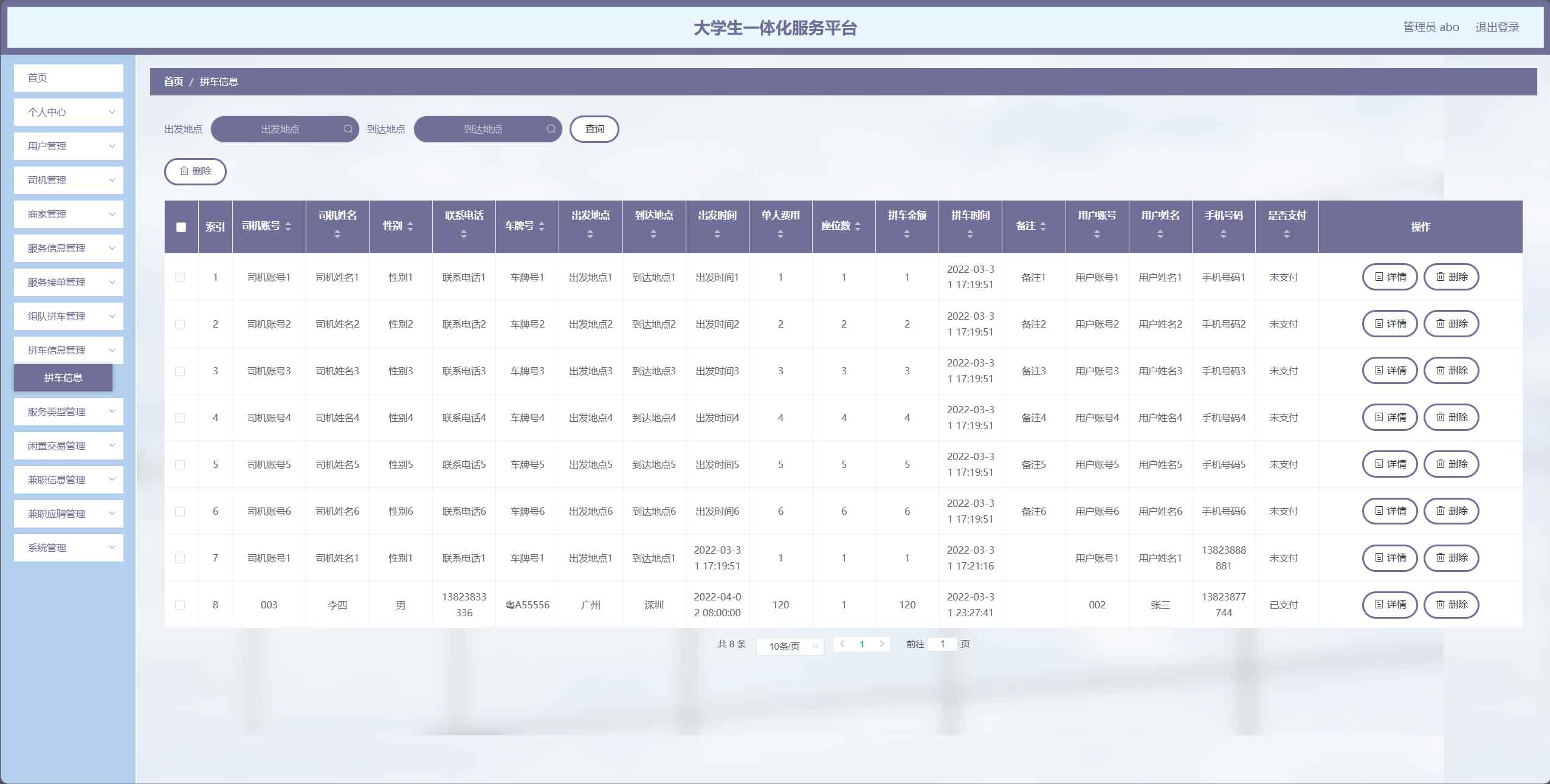Viewport: 1550px width, 784px height.
Task: Check the row 2 checkbox
Action: click(x=180, y=324)
